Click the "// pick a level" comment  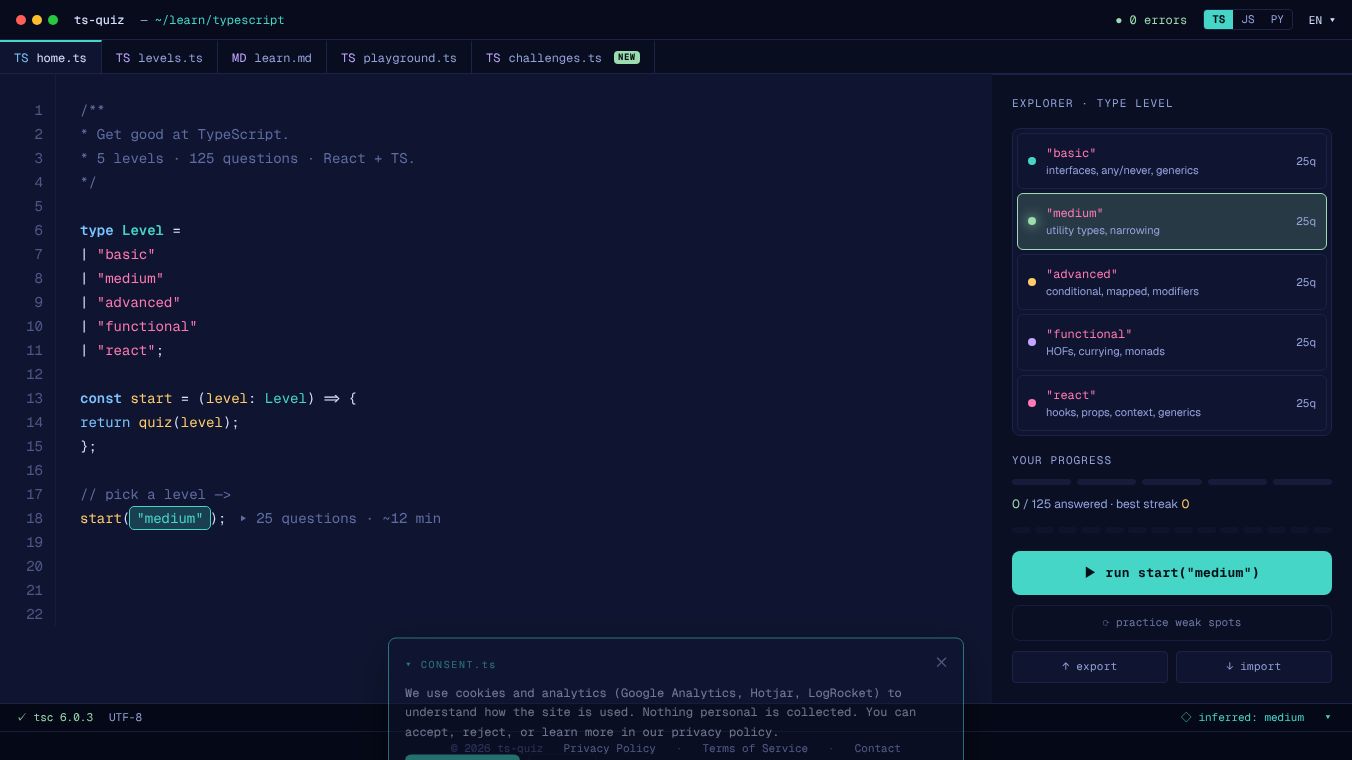pos(155,494)
